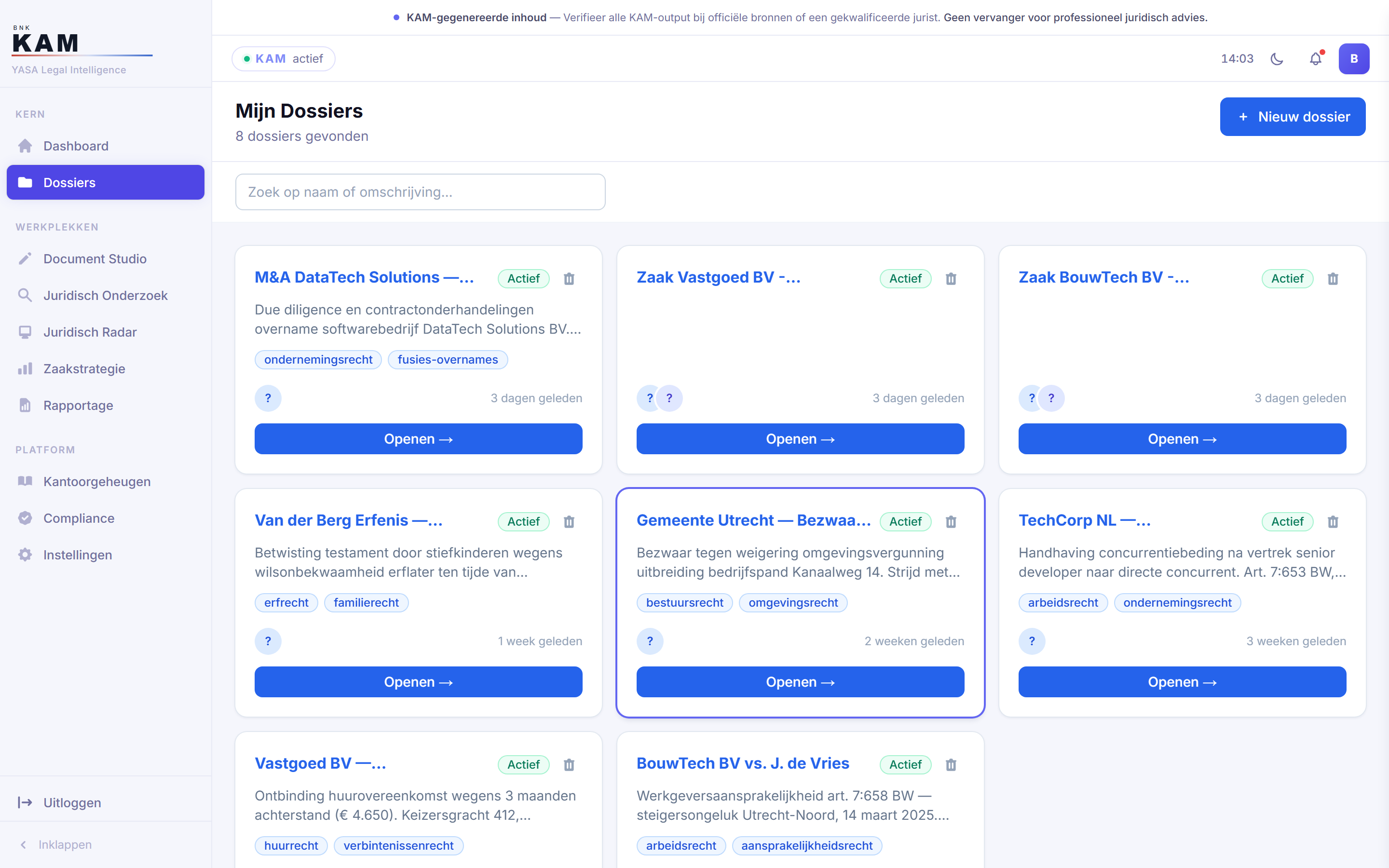Screen dimensions: 1389x868
Task: Delete the M&A DataTech Solutions dossier
Action: [569, 278]
